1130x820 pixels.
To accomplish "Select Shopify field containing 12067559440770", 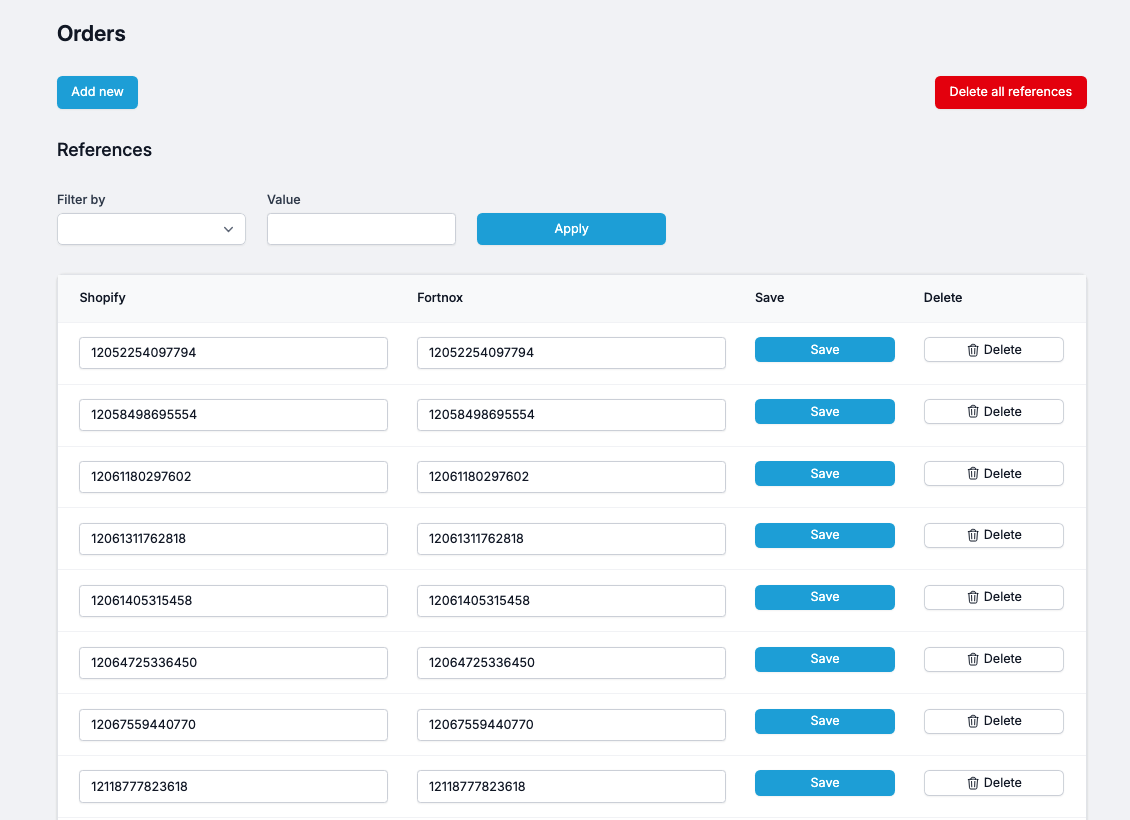I will point(233,725).
